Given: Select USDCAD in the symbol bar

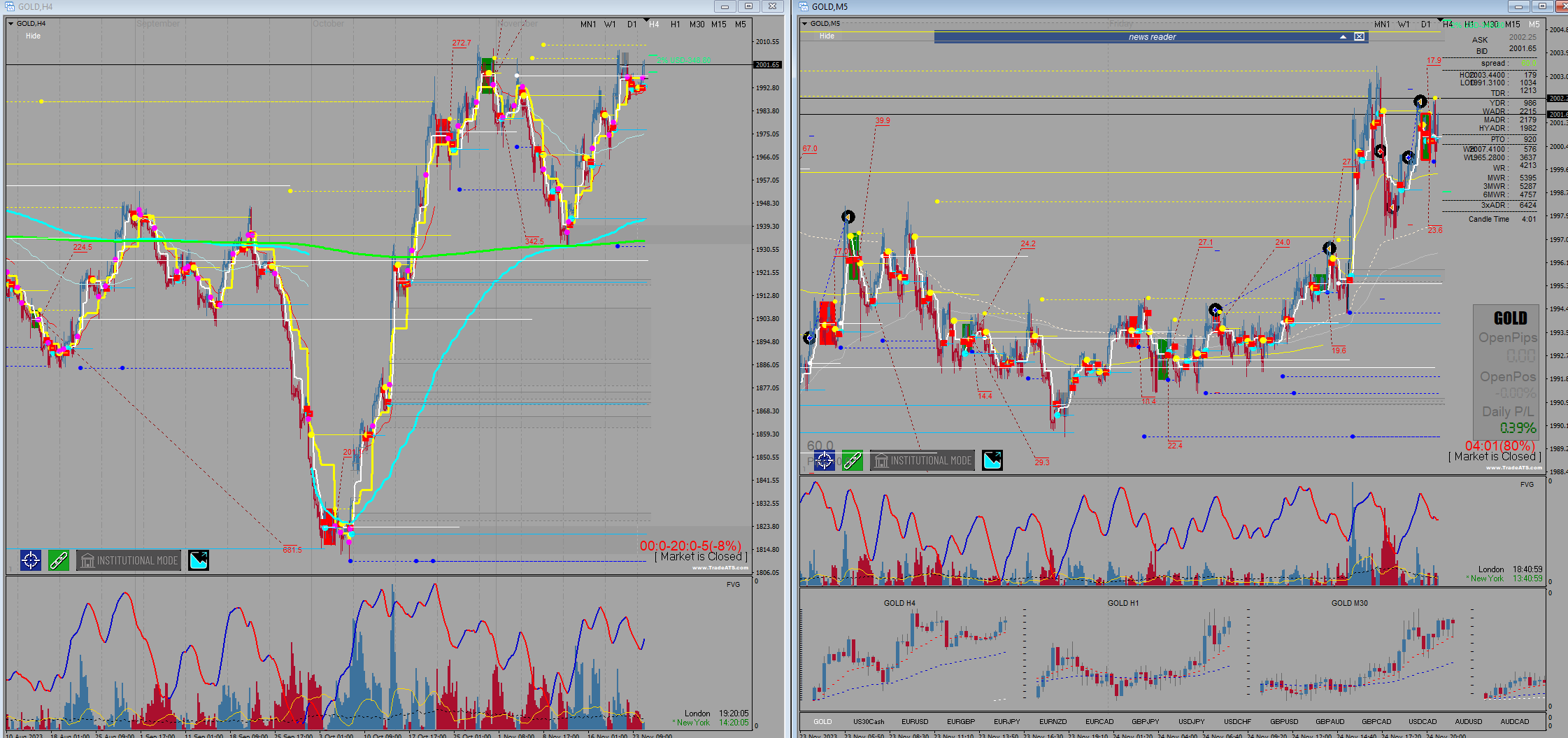Looking at the screenshot, I should [x=1423, y=722].
